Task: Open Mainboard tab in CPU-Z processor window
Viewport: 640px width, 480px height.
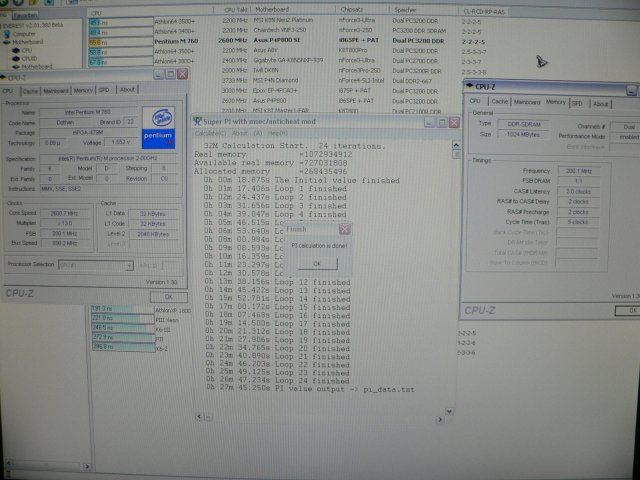Action: [56, 91]
